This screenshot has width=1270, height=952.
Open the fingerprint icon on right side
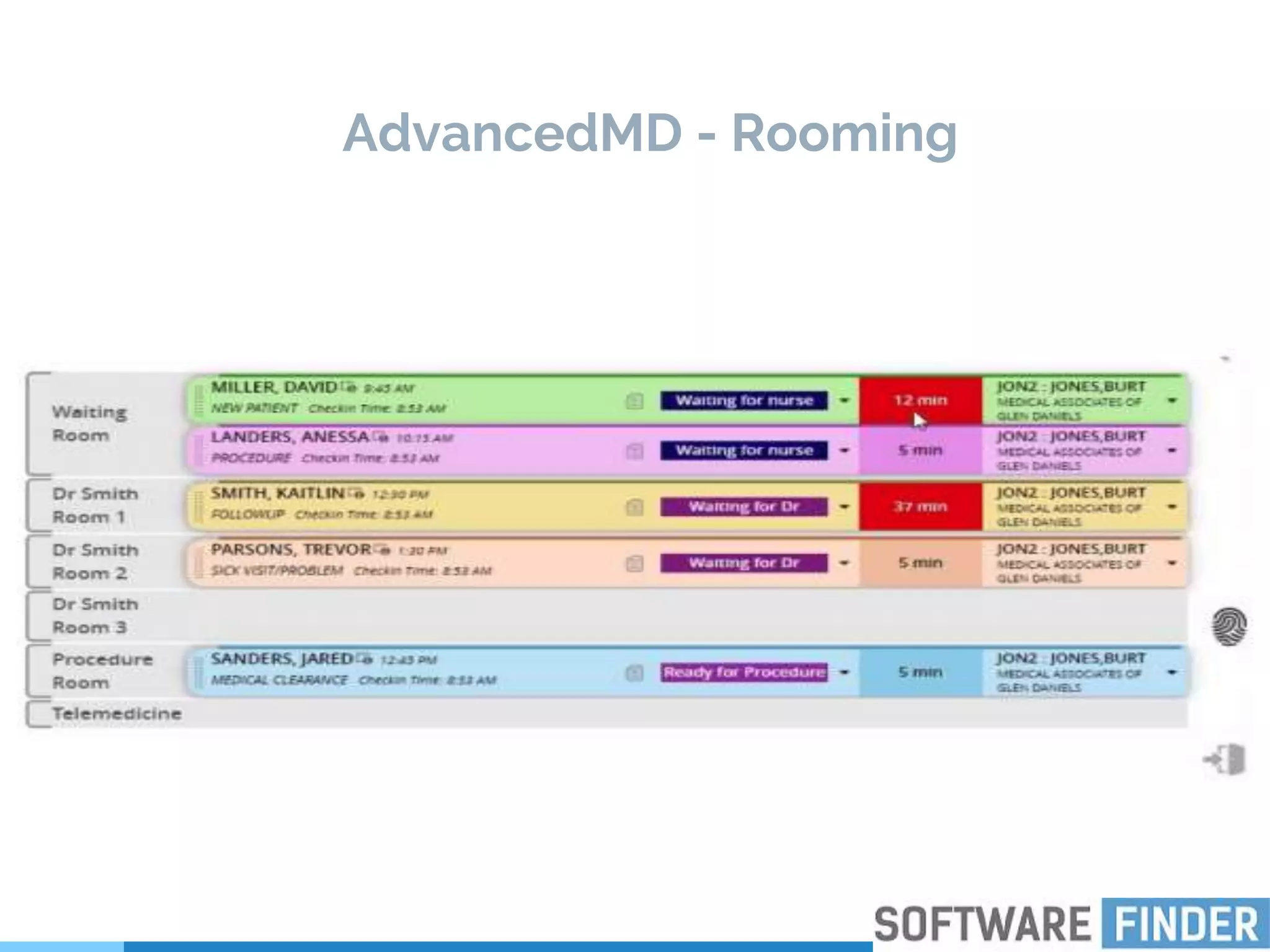(1229, 626)
